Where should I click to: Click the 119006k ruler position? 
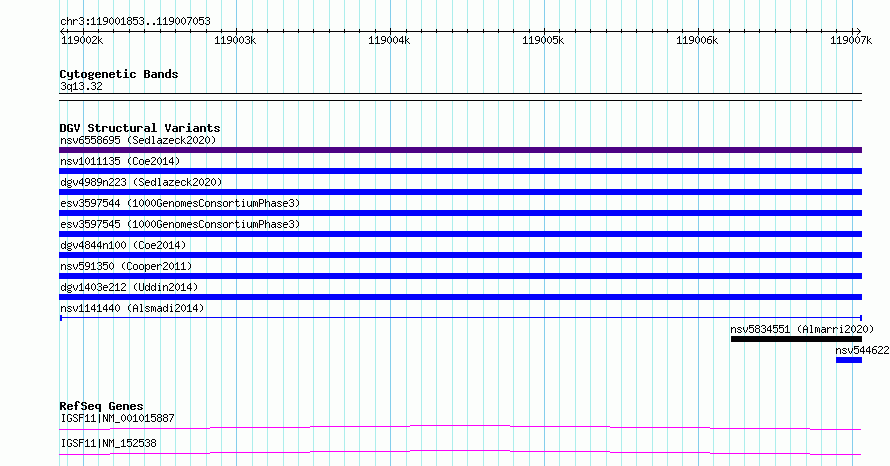(x=697, y=40)
